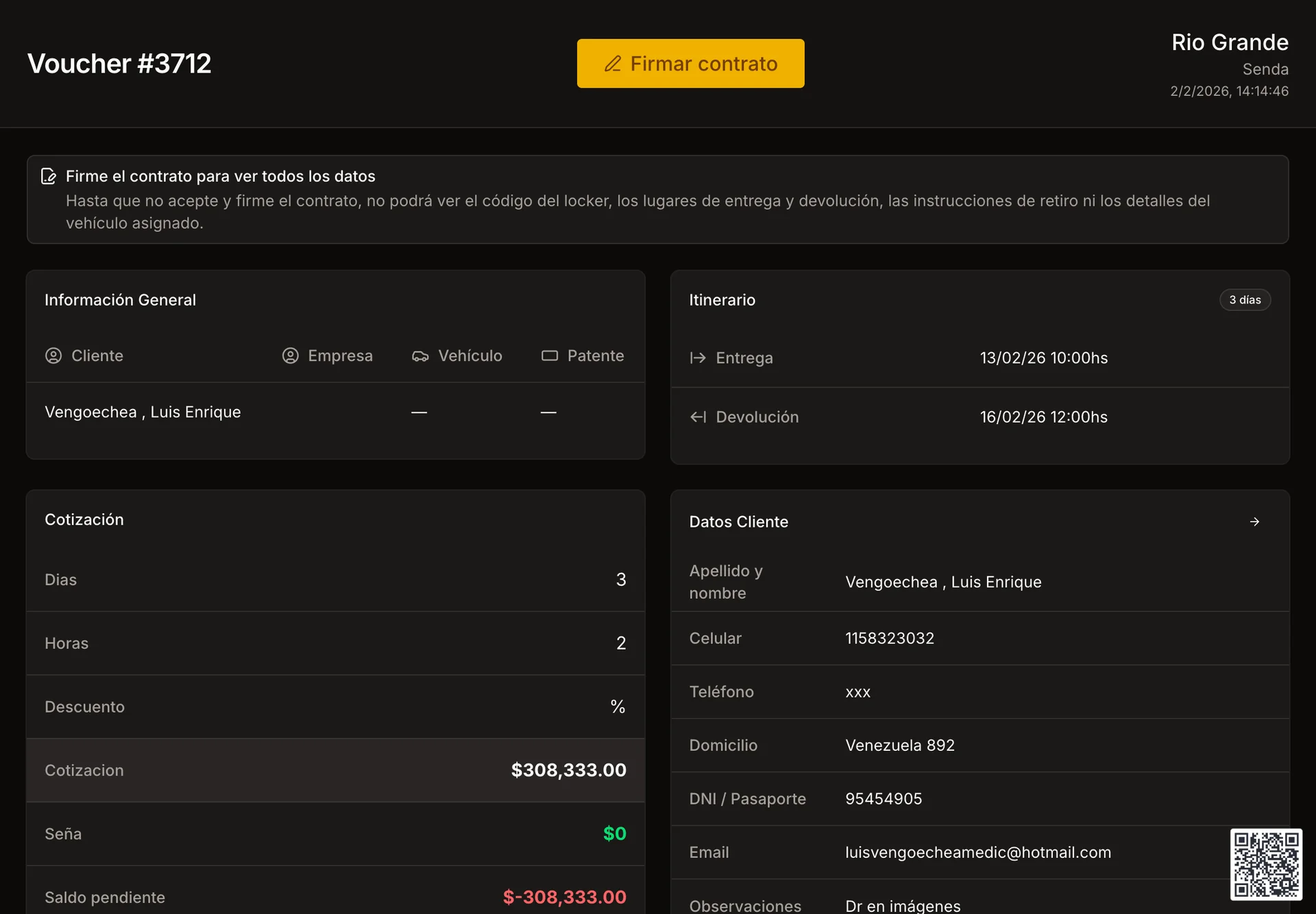Open Datos Cliente via arrow icon
This screenshot has width=1316, height=914.
coord(1254,521)
